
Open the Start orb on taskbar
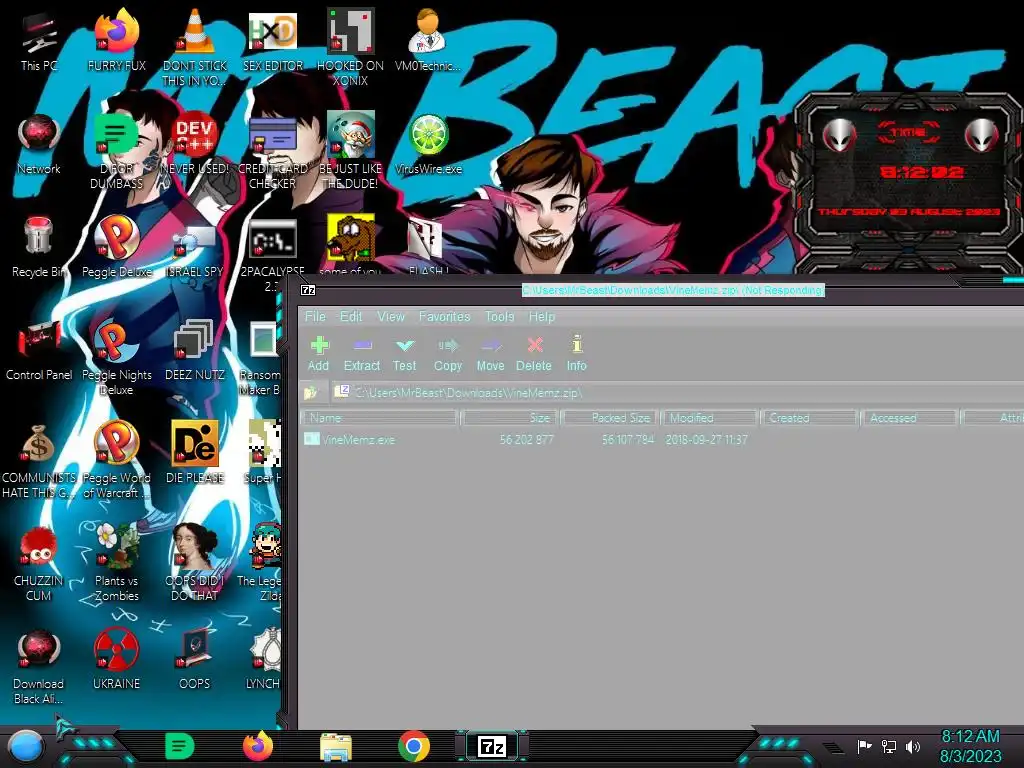(x=26, y=746)
